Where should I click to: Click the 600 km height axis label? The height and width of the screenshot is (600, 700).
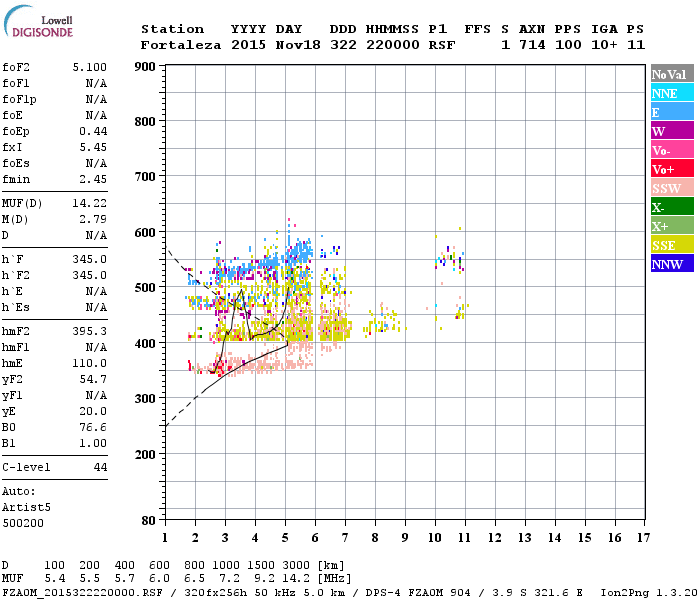click(145, 233)
